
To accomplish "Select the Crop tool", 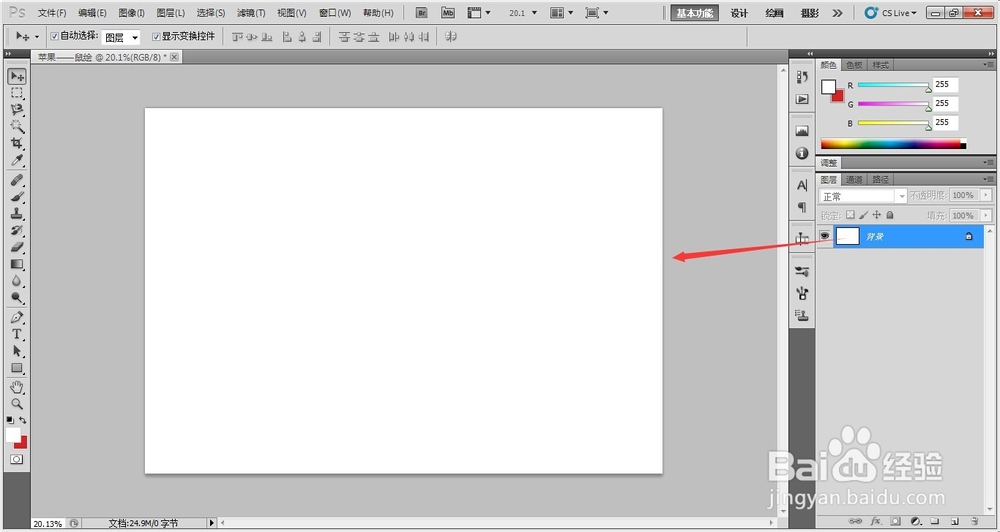I will [x=17, y=143].
